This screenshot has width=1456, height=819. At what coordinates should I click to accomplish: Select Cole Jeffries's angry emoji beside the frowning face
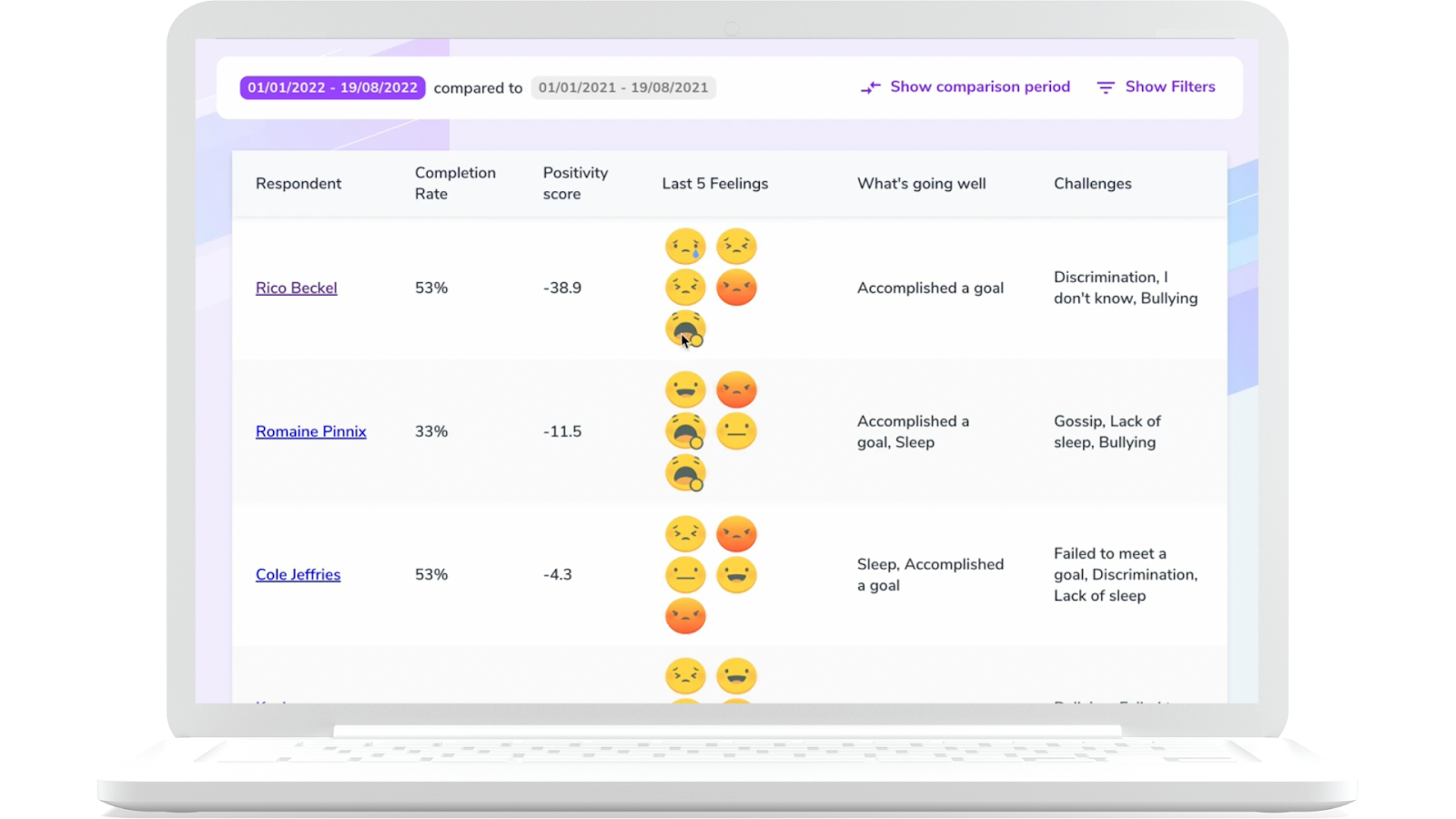click(x=736, y=534)
